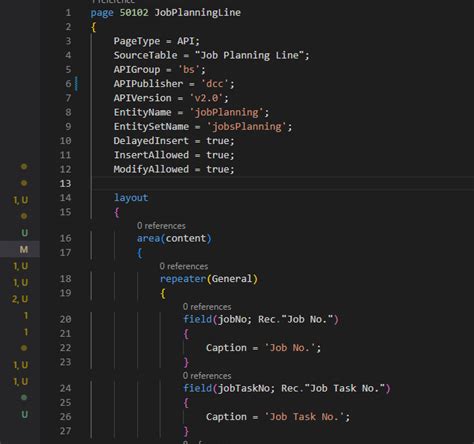Click the 'jobsPlanning' EntitySetName value

tap(247, 127)
